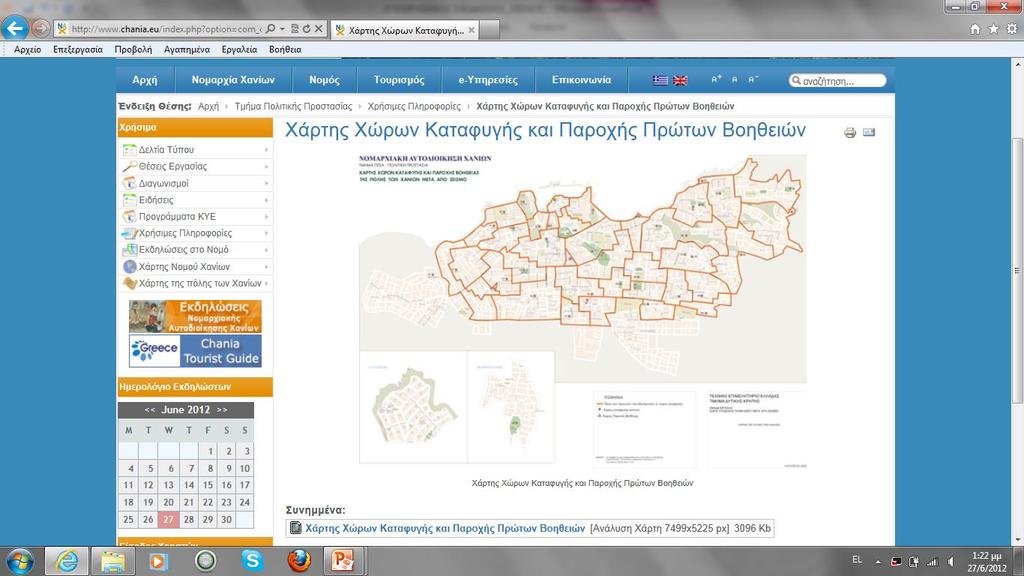Screen dimensions: 1024x576
Task: Click the Αρχή breadcrumb link
Action: tap(208, 106)
